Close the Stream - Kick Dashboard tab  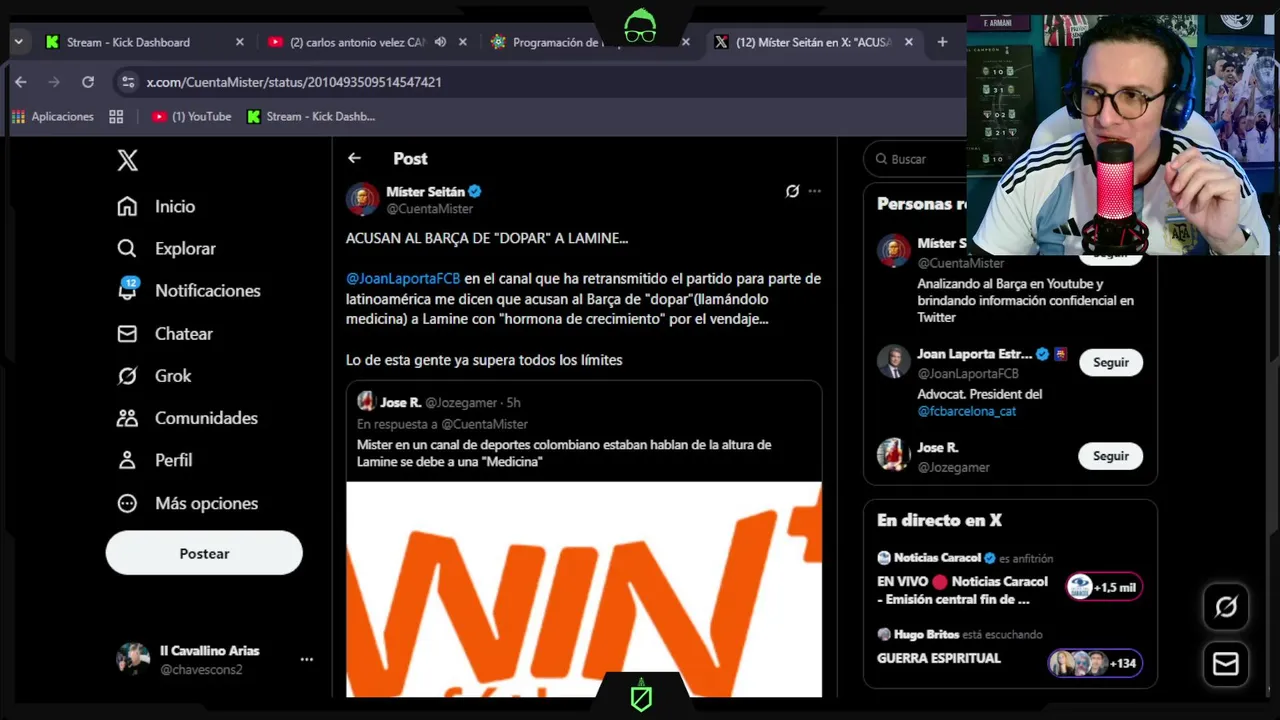pos(239,42)
